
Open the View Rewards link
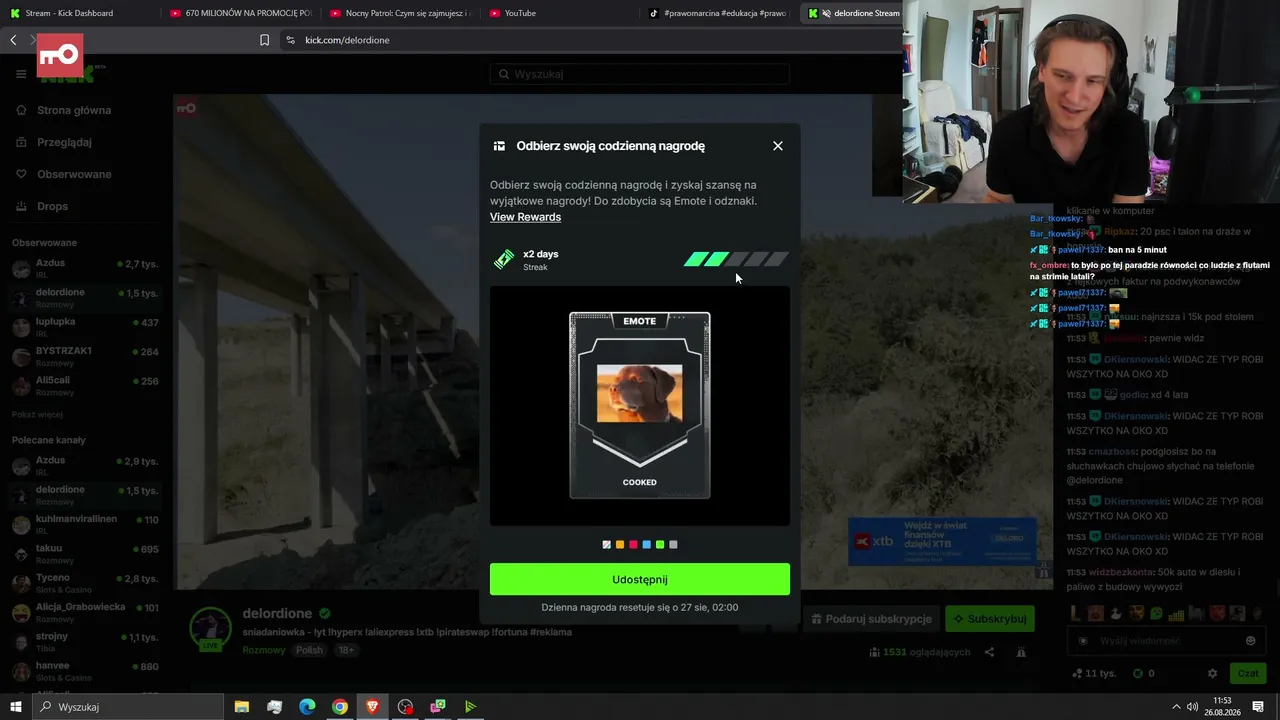(525, 217)
